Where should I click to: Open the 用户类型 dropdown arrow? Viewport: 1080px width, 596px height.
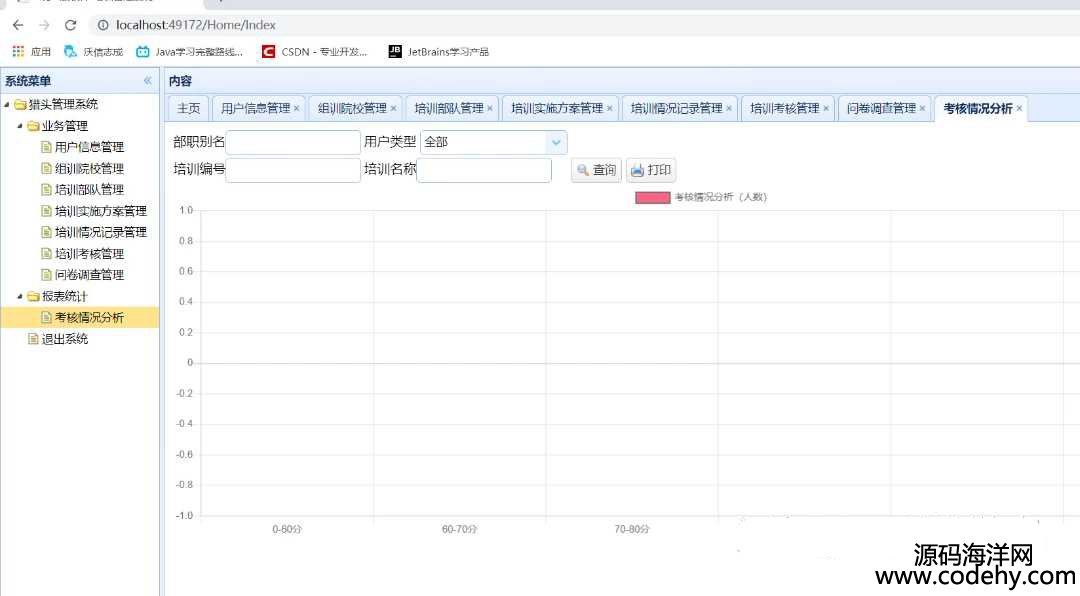tap(556, 143)
